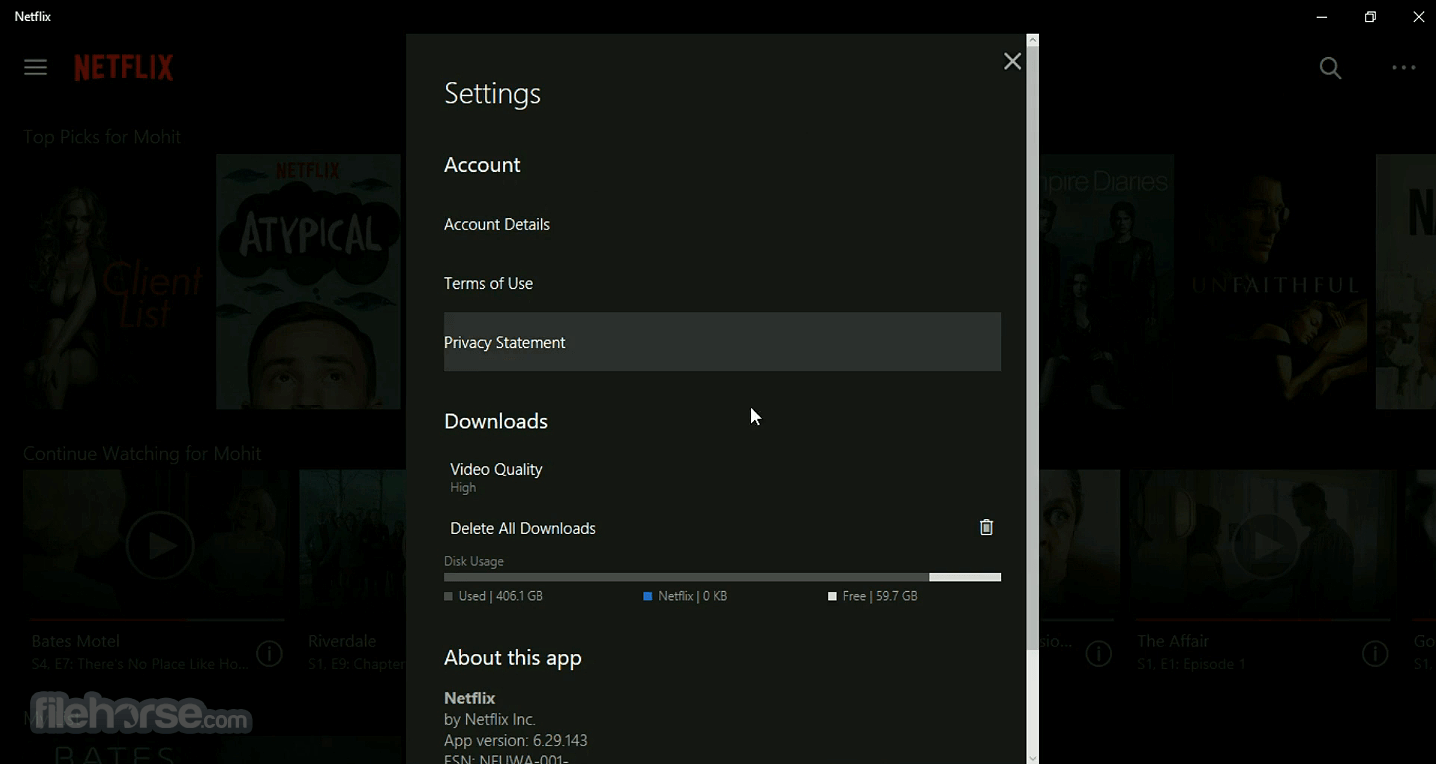Click the Disk Usage bar
Image resolution: width=1436 pixels, height=764 pixels.
click(722, 577)
